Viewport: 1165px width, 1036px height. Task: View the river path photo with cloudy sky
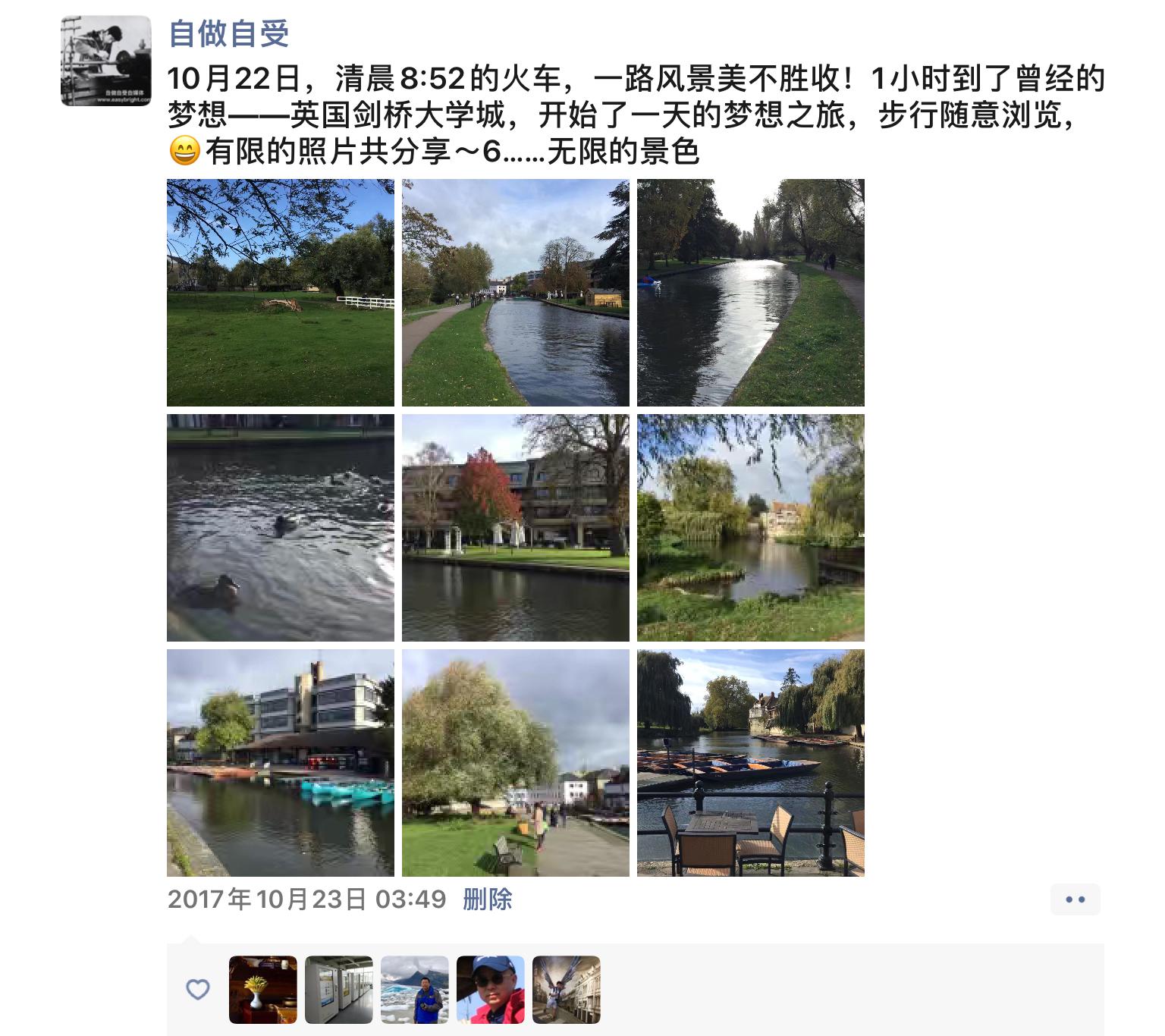point(516,293)
